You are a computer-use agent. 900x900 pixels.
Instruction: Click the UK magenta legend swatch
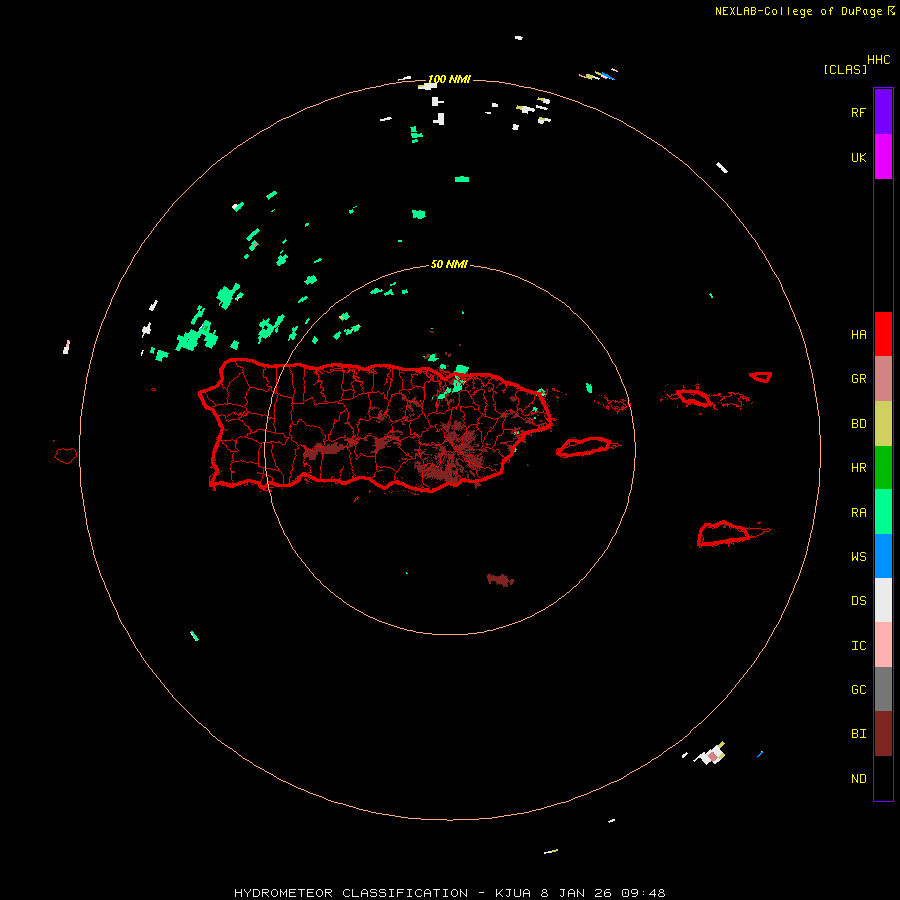(x=883, y=157)
